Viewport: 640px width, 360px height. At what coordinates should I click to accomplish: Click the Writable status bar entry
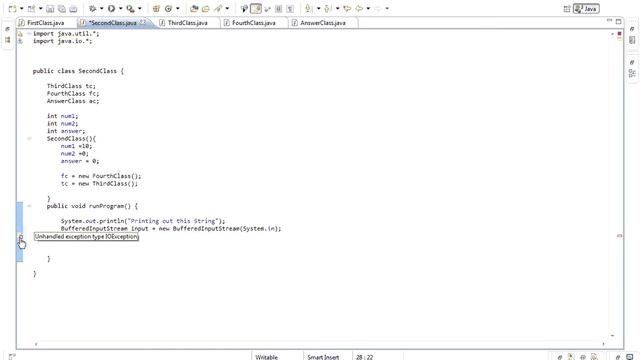(267, 357)
